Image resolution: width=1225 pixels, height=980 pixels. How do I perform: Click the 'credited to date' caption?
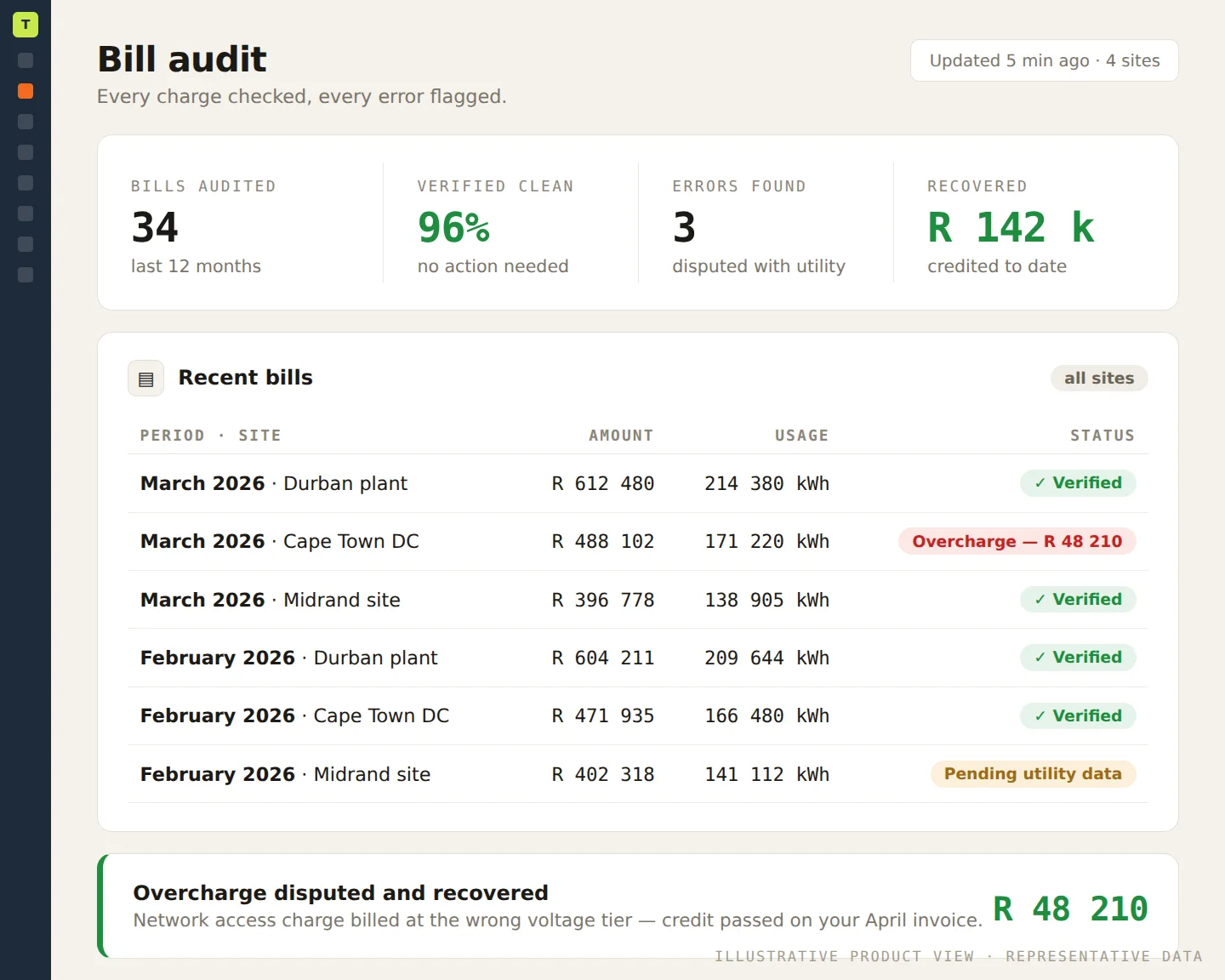pyautogui.click(x=997, y=266)
